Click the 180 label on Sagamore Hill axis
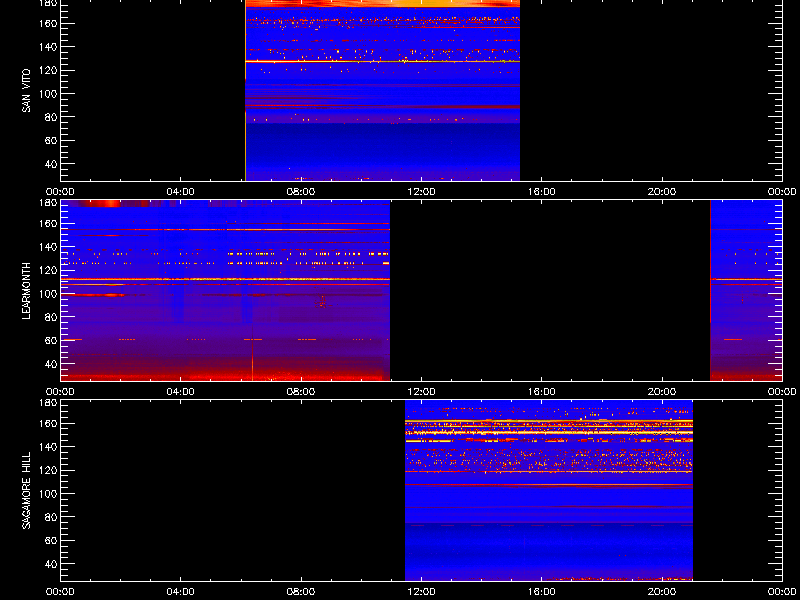The height and width of the screenshot is (600, 800). pos(48,403)
